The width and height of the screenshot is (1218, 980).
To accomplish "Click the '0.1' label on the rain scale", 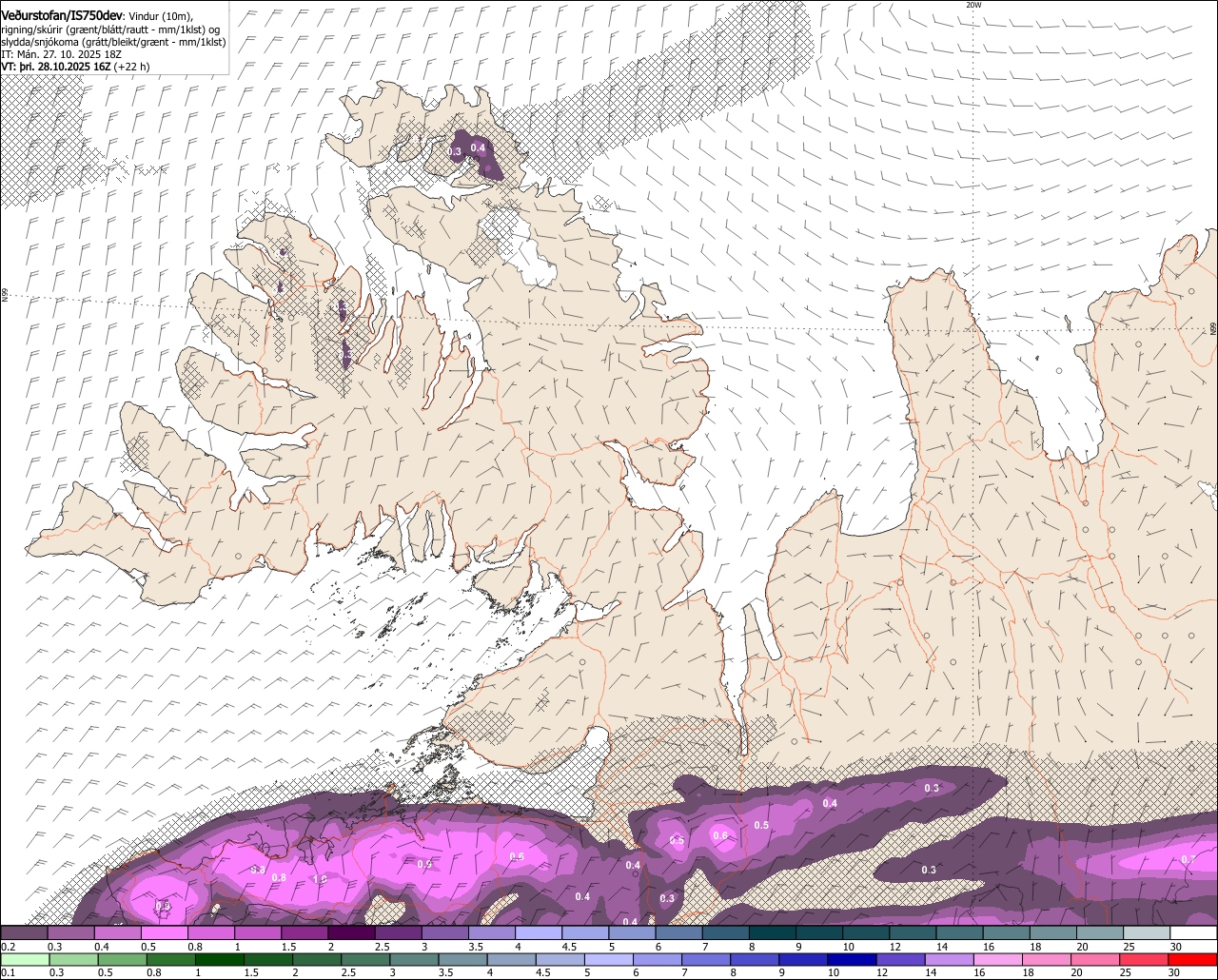I will [x=9, y=972].
